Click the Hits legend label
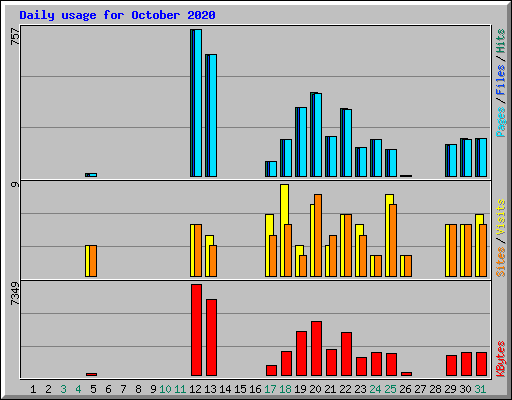Viewport: 512px width, 400px height. click(x=501, y=41)
